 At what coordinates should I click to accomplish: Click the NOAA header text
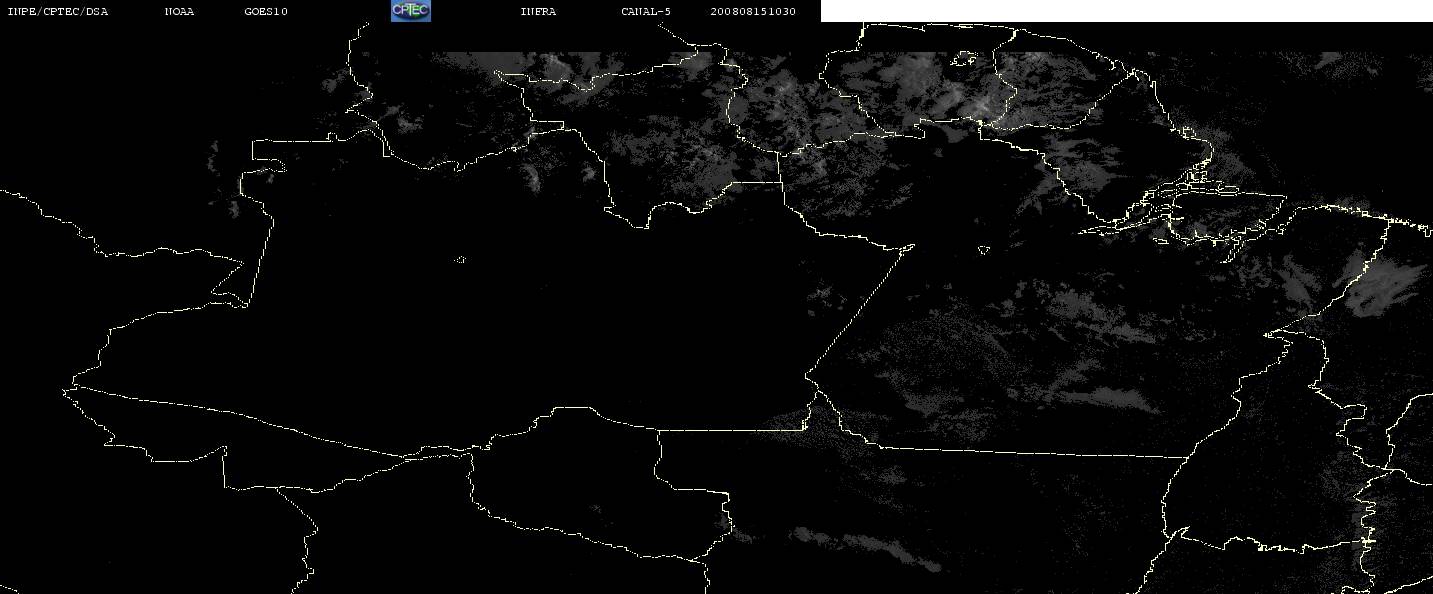[179, 12]
